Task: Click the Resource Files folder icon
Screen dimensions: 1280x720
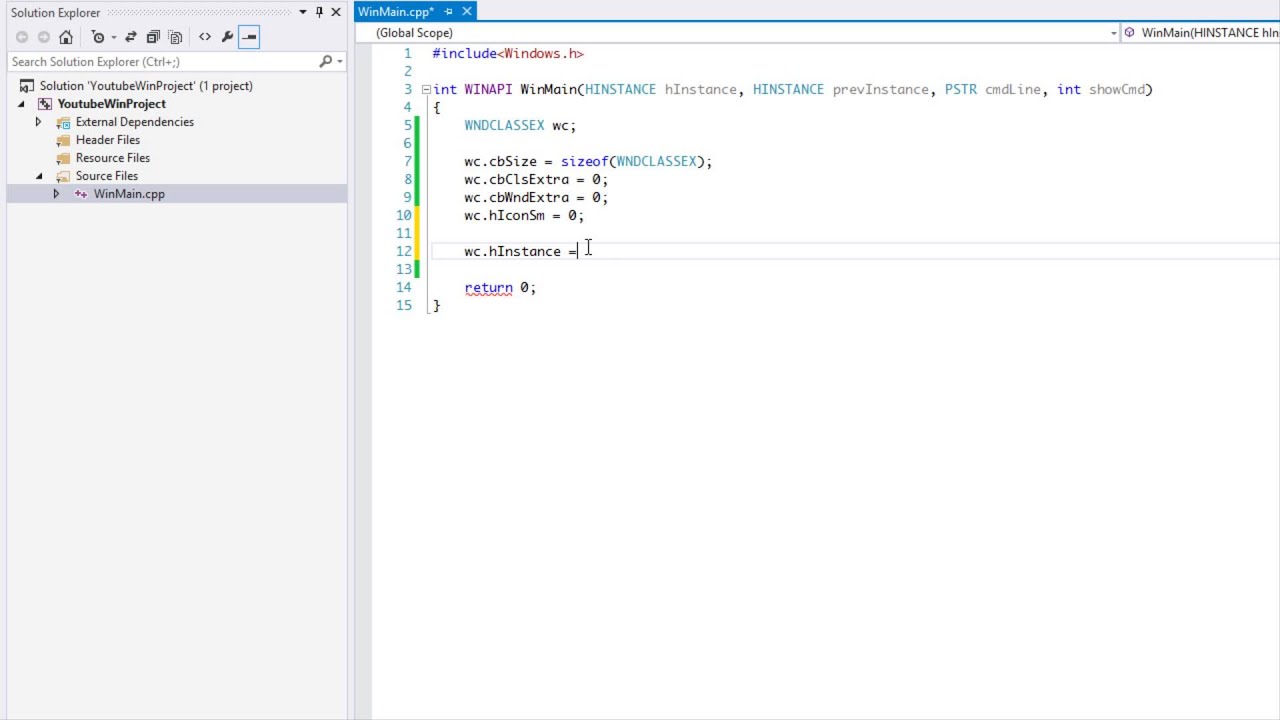Action: point(63,158)
